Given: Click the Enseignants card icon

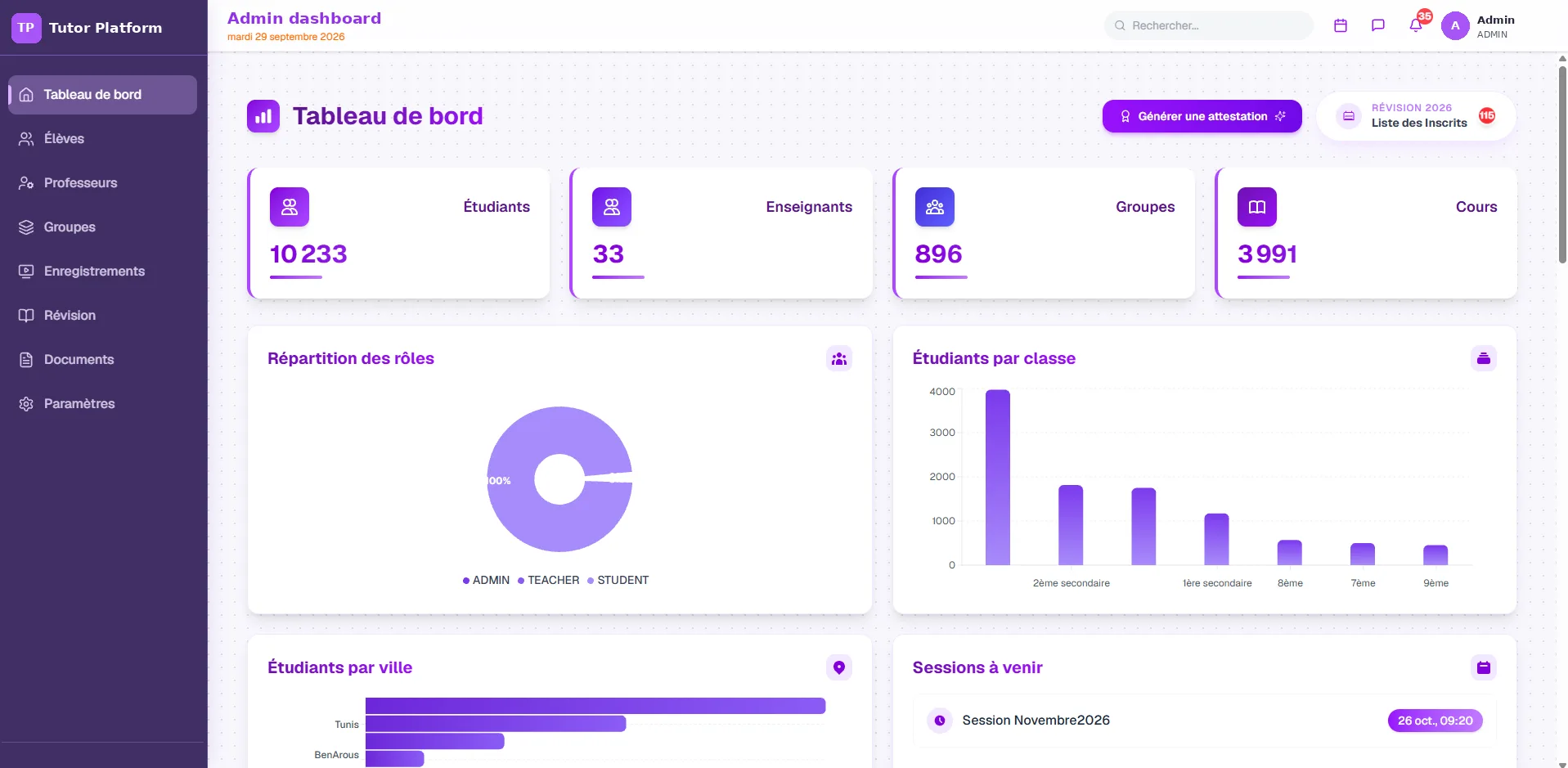Looking at the screenshot, I should [x=612, y=207].
